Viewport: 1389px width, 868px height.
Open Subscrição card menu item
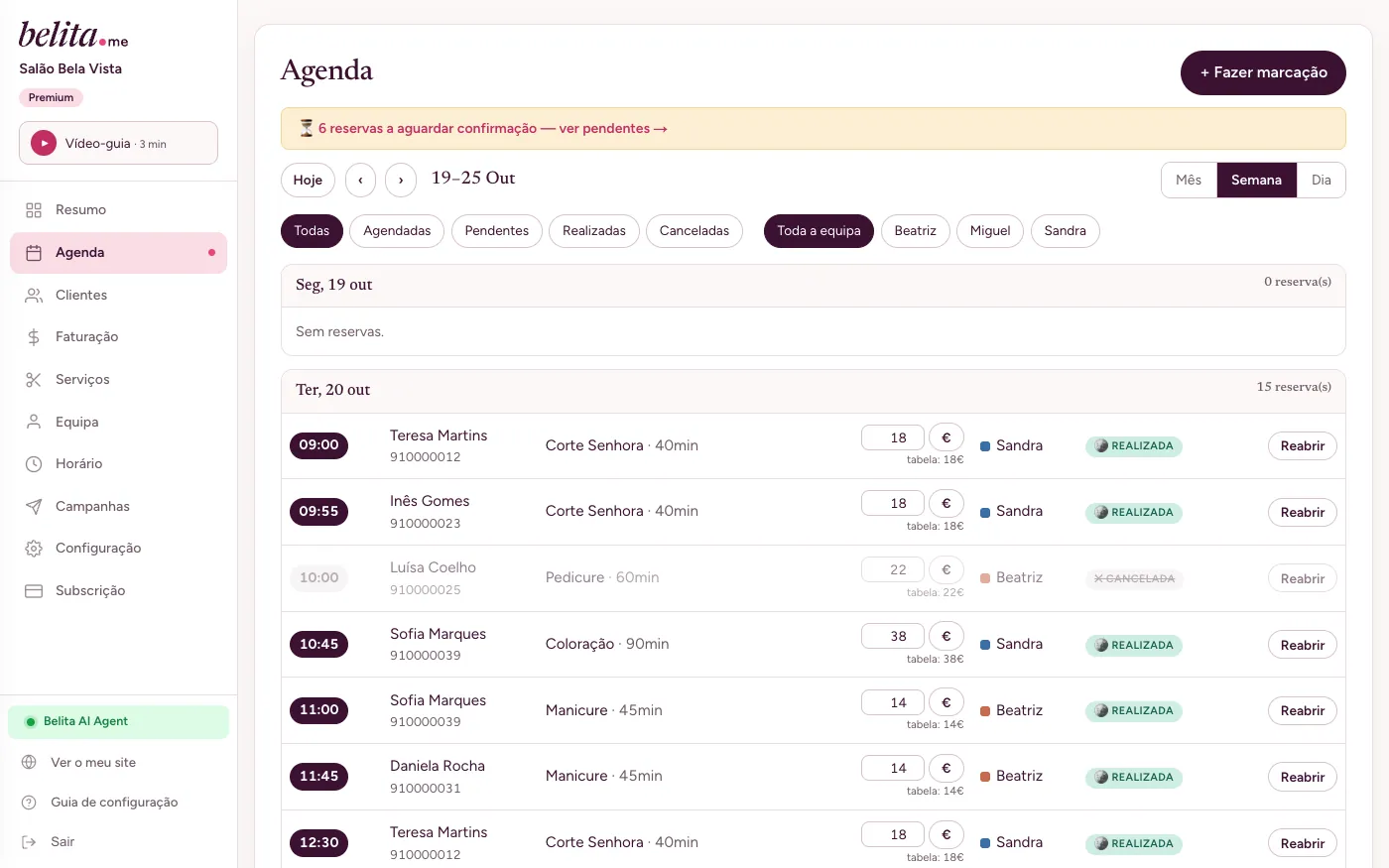[118, 590]
